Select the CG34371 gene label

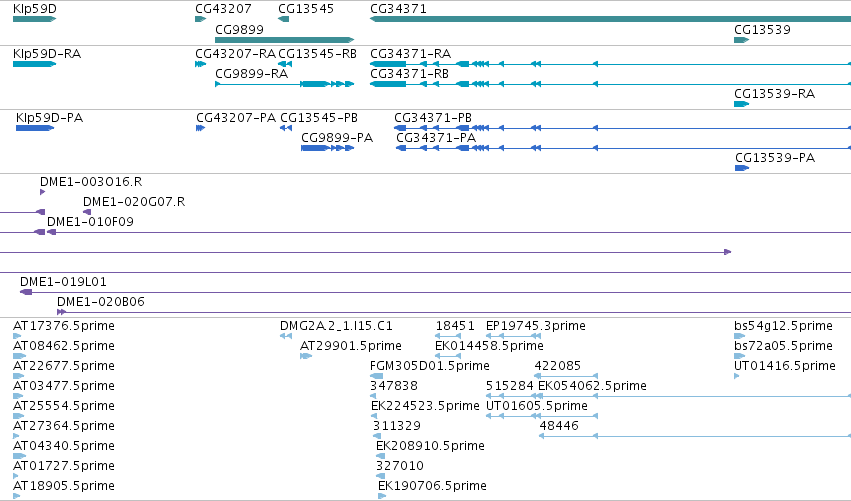pos(398,9)
